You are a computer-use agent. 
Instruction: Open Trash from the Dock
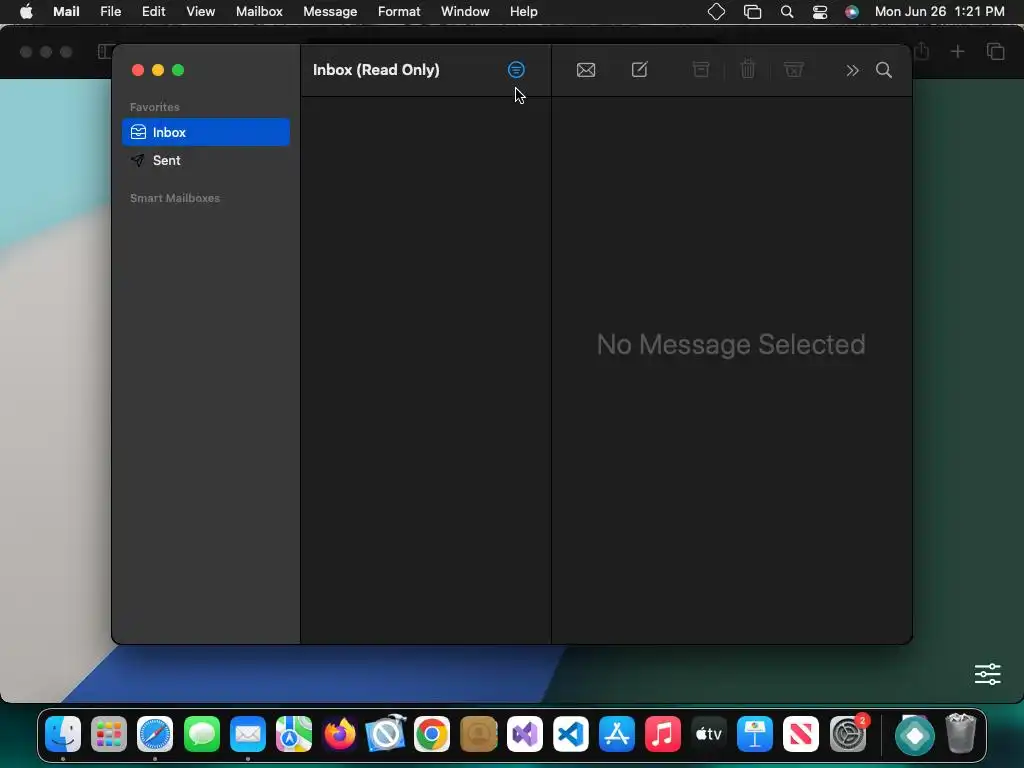(x=960, y=734)
